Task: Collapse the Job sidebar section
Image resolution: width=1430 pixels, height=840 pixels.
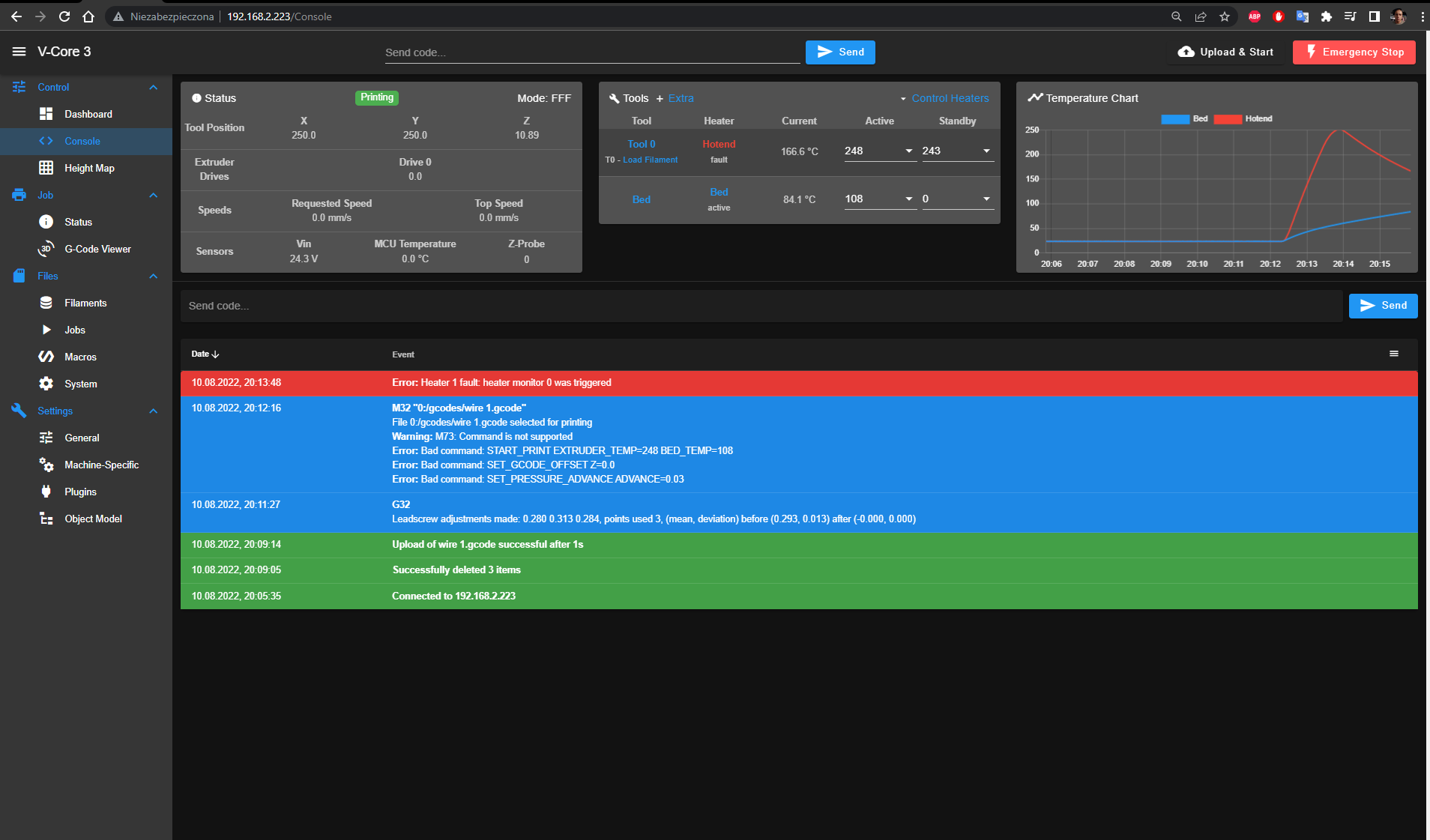Action: coord(154,195)
